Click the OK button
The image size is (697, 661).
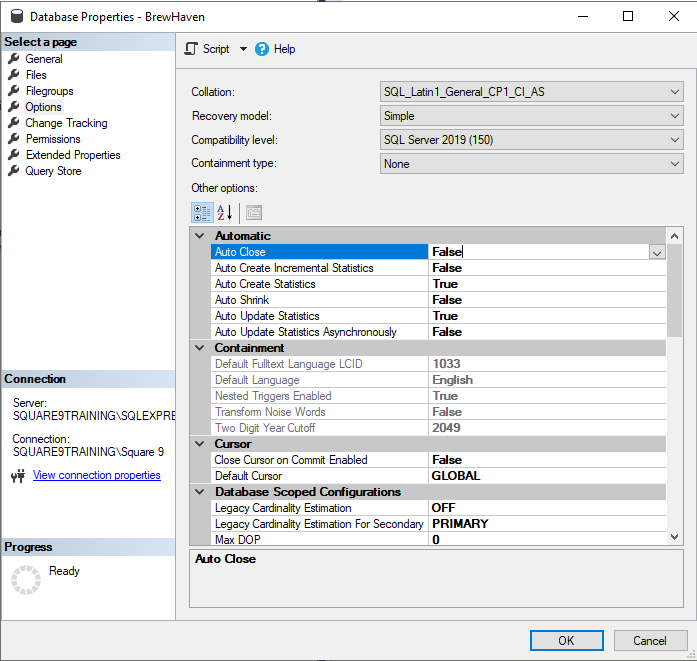click(566, 640)
